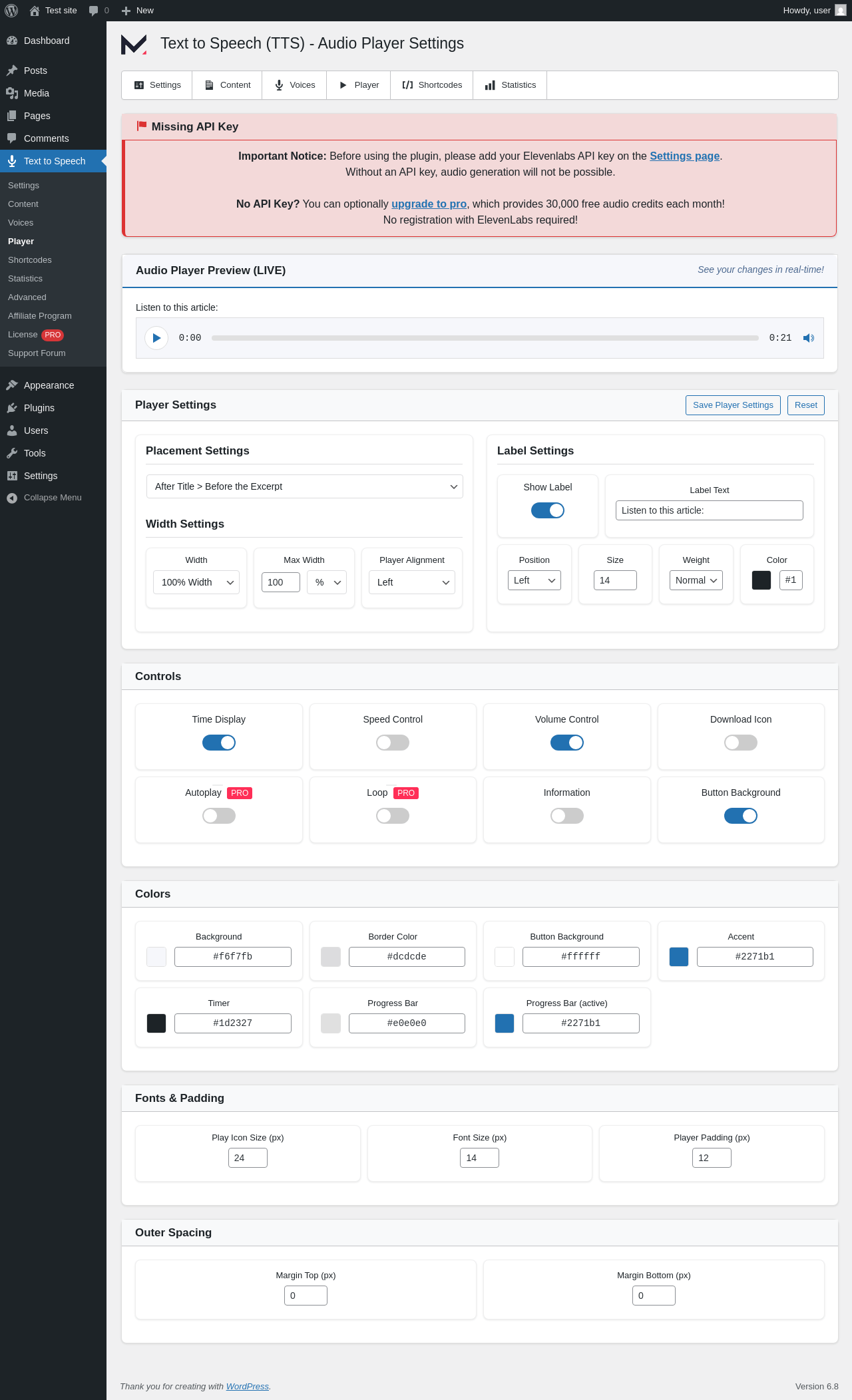Click the Tools wrench icon
The height and width of the screenshot is (1400, 852).
[12, 453]
